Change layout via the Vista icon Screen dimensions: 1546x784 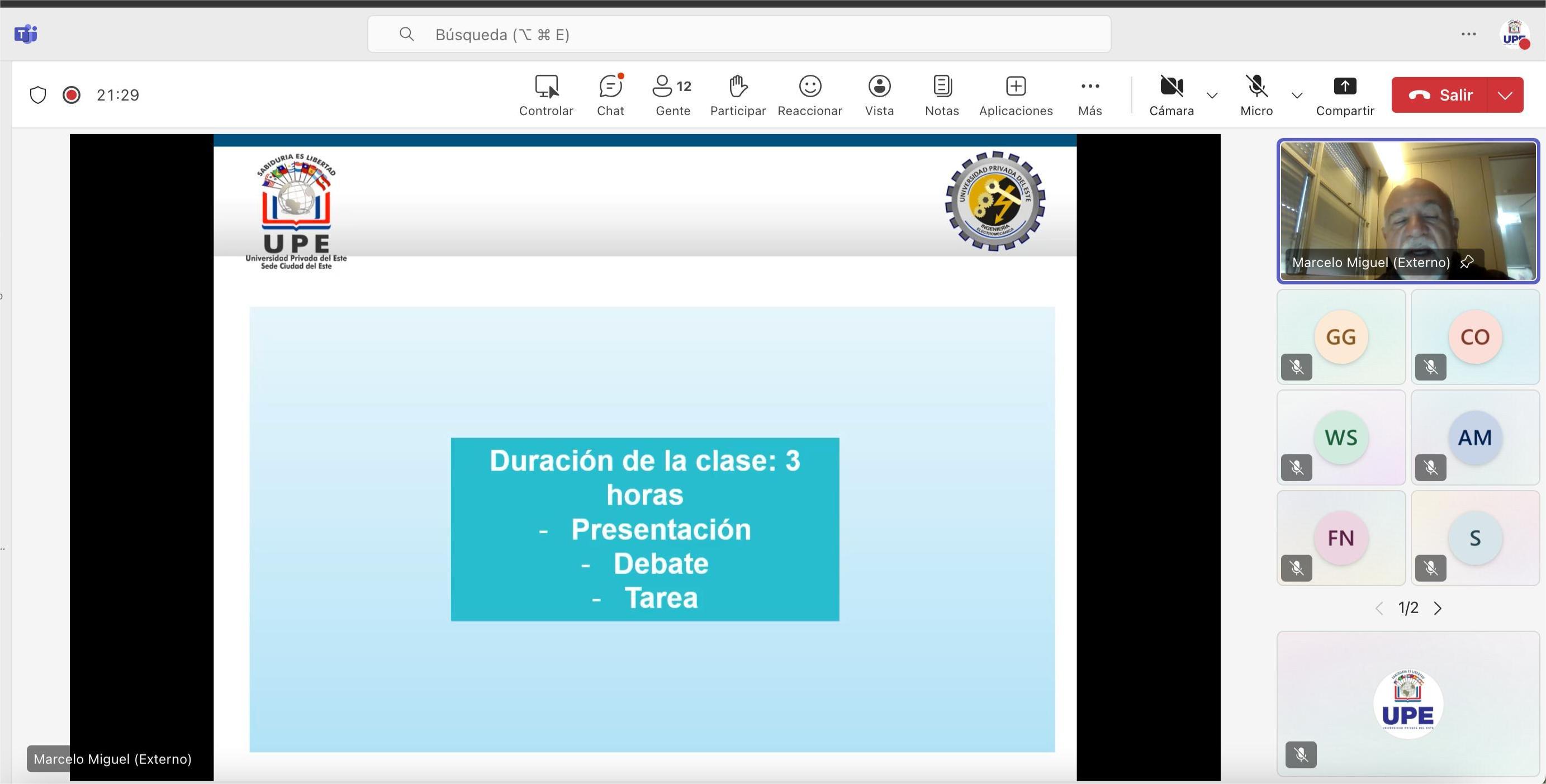tap(879, 94)
